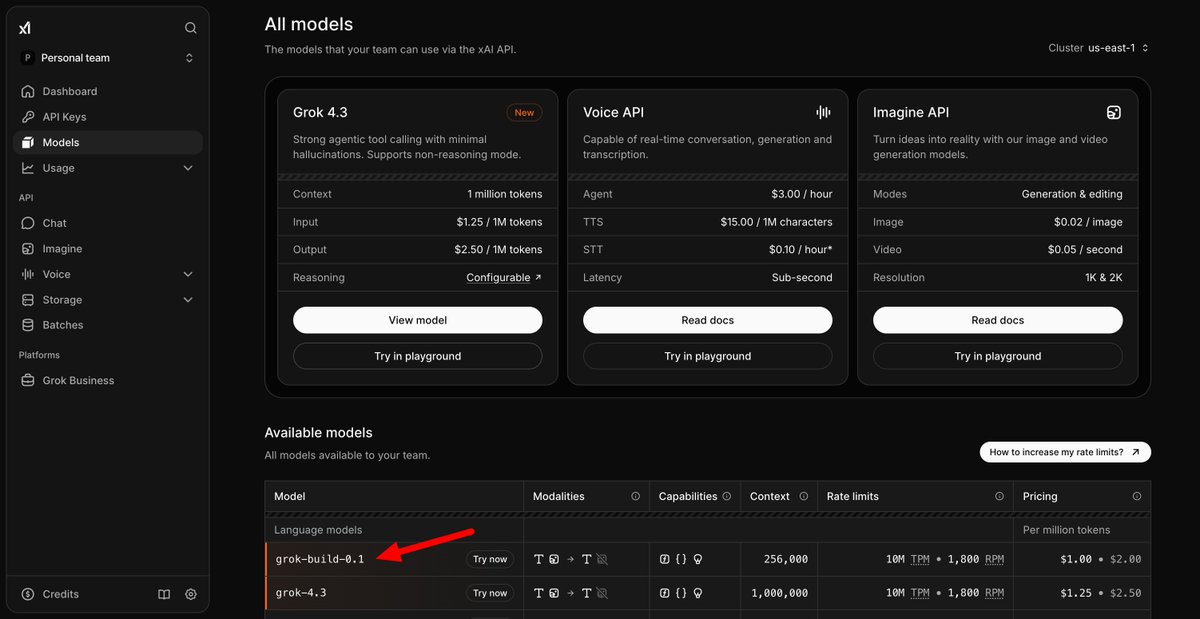Click the xAI logo in sidebar
This screenshot has height=619, width=1200.
click(25, 28)
